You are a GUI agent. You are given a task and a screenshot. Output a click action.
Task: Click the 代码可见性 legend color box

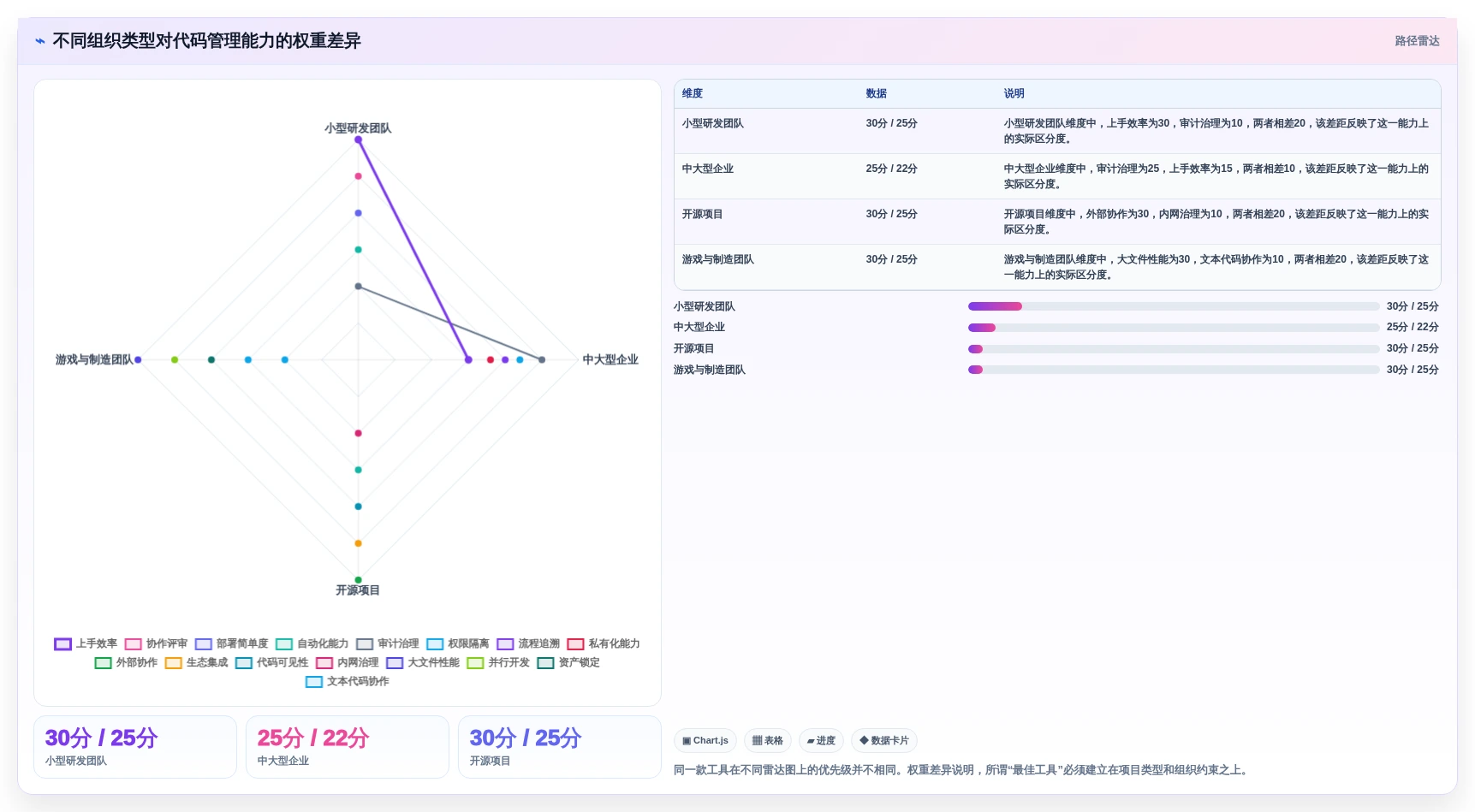(243, 663)
